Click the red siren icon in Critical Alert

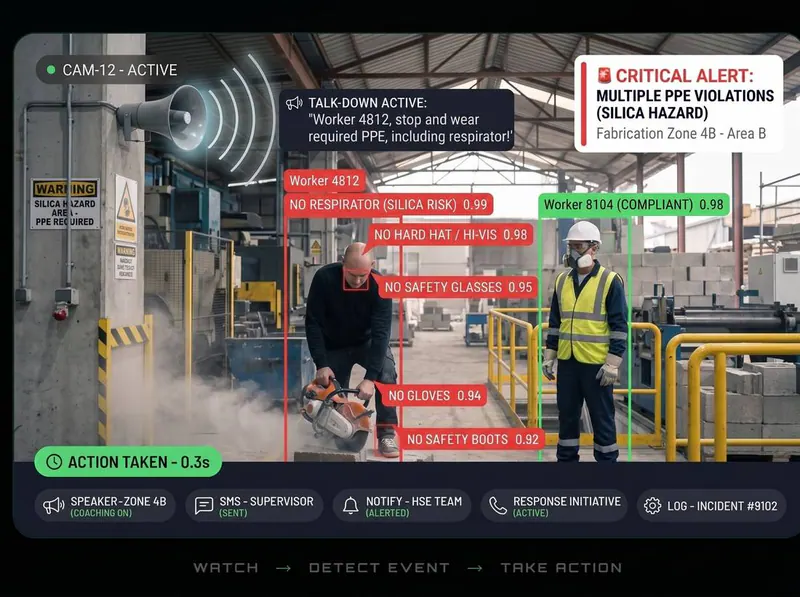point(604,76)
